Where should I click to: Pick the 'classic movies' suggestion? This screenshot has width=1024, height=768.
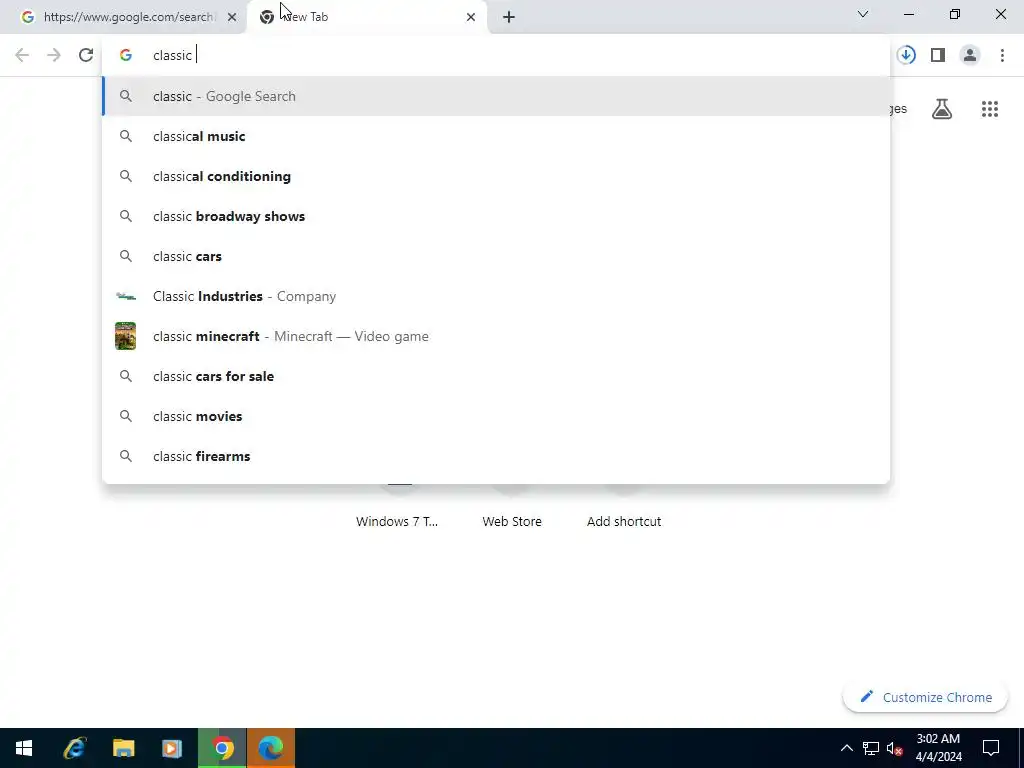[x=496, y=416]
